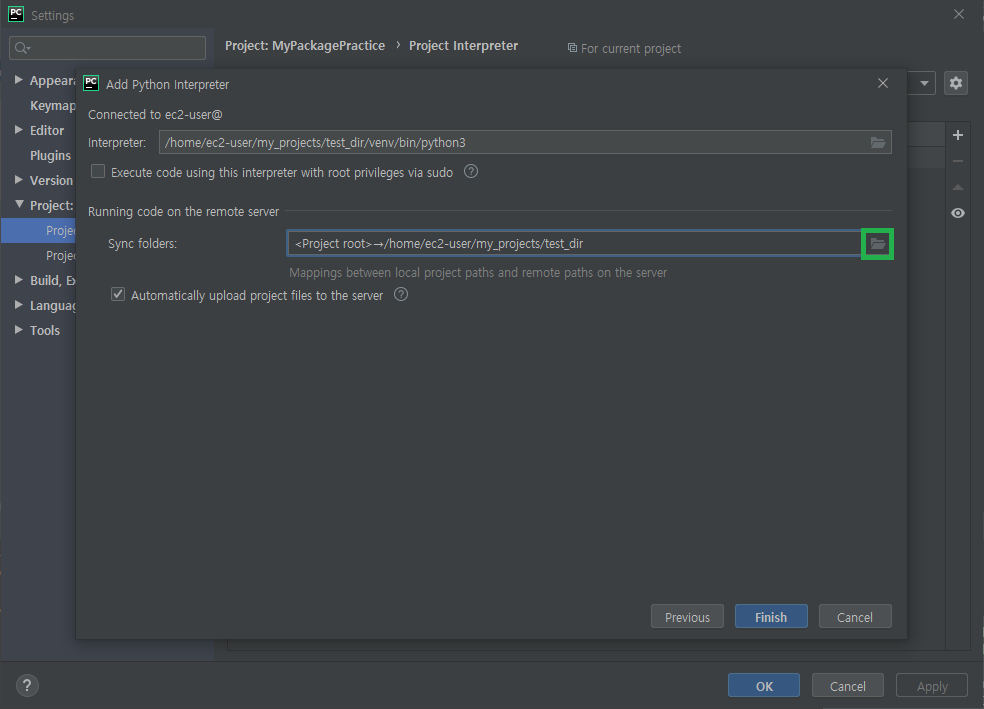This screenshot has width=984, height=709.
Task: Remove package using the minus icon
Action: (958, 161)
